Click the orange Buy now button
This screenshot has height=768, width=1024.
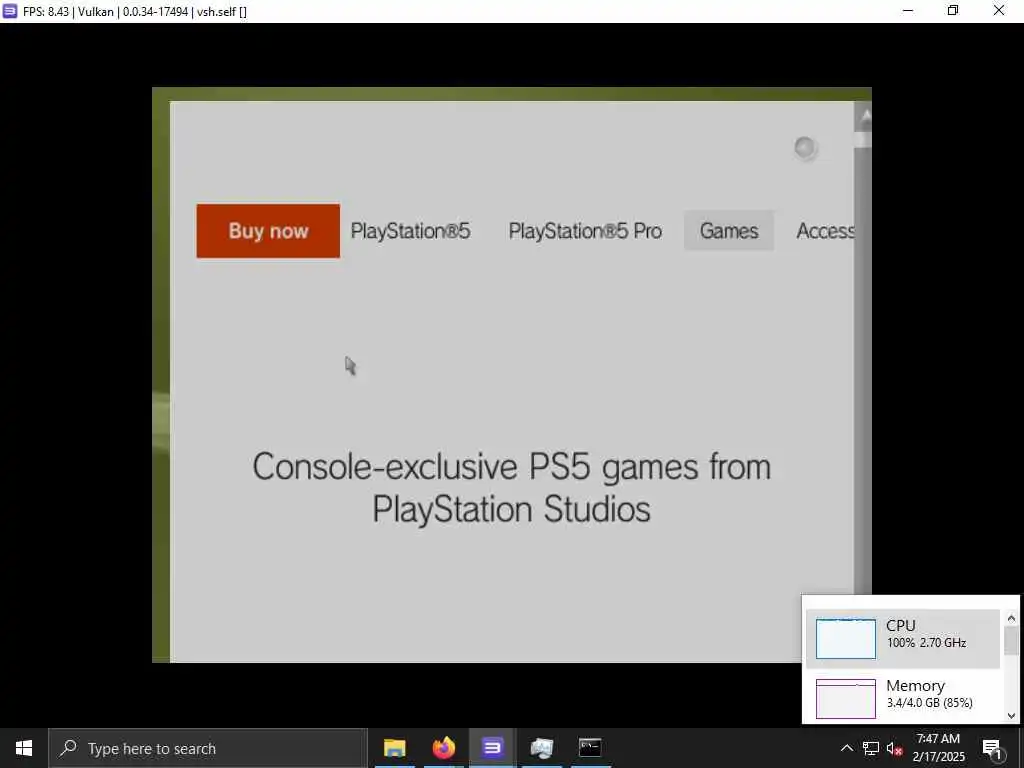268,231
